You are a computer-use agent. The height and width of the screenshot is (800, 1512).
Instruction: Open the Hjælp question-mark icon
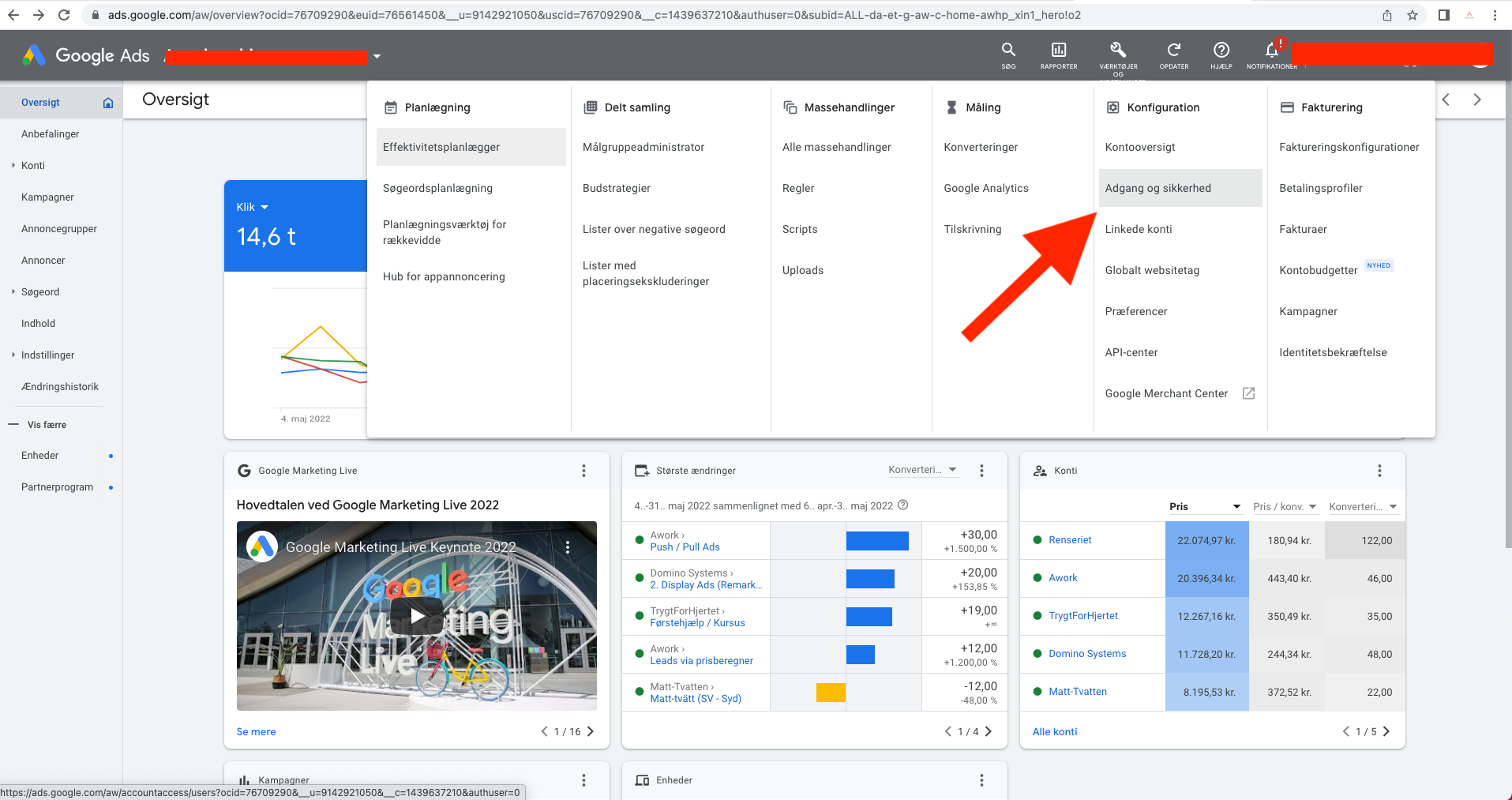point(1221,50)
